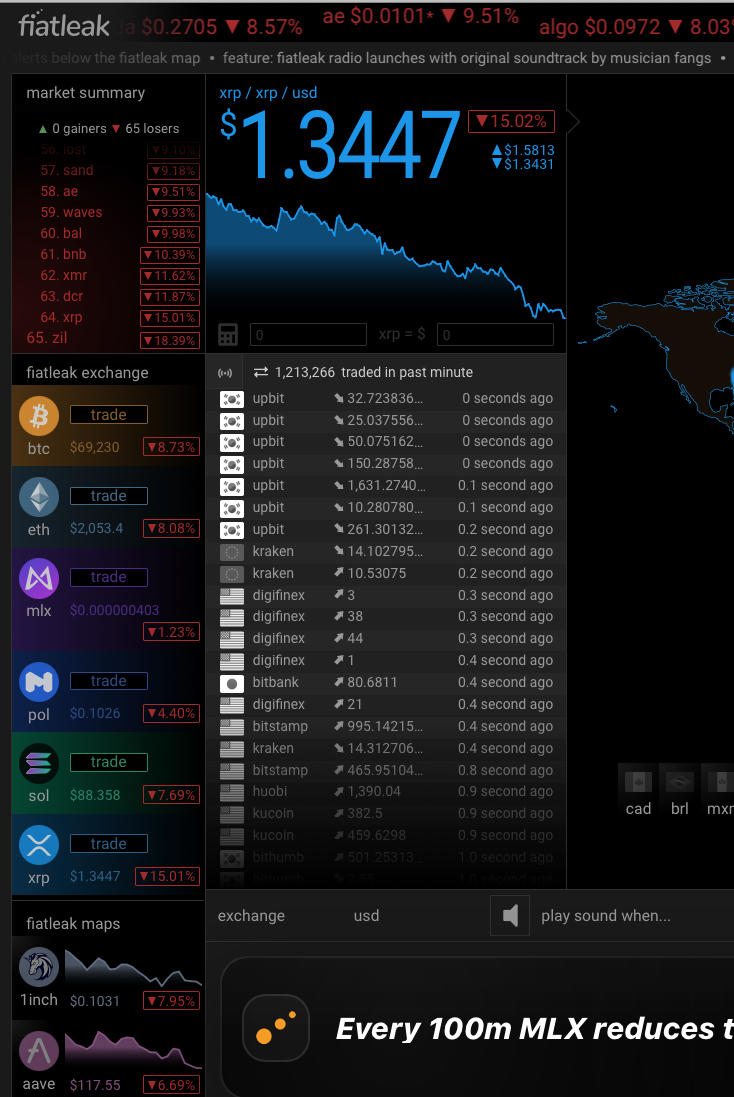Click the Every 100m MLX banner
The width and height of the screenshot is (734, 1097).
click(x=477, y=1027)
